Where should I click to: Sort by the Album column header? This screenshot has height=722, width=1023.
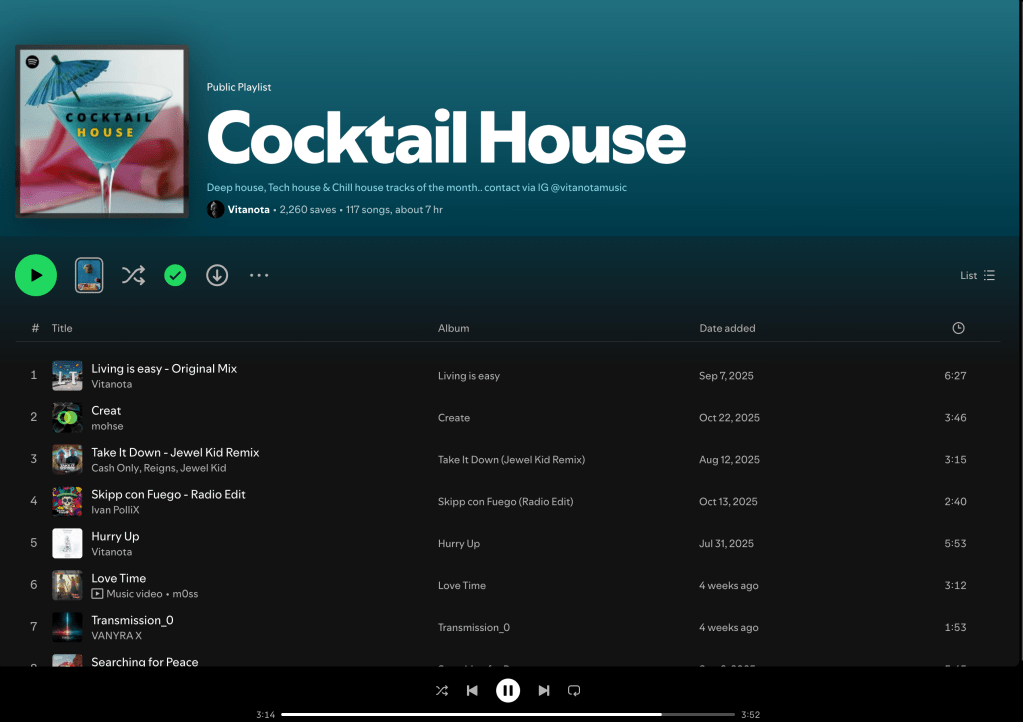pyautogui.click(x=453, y=328)
